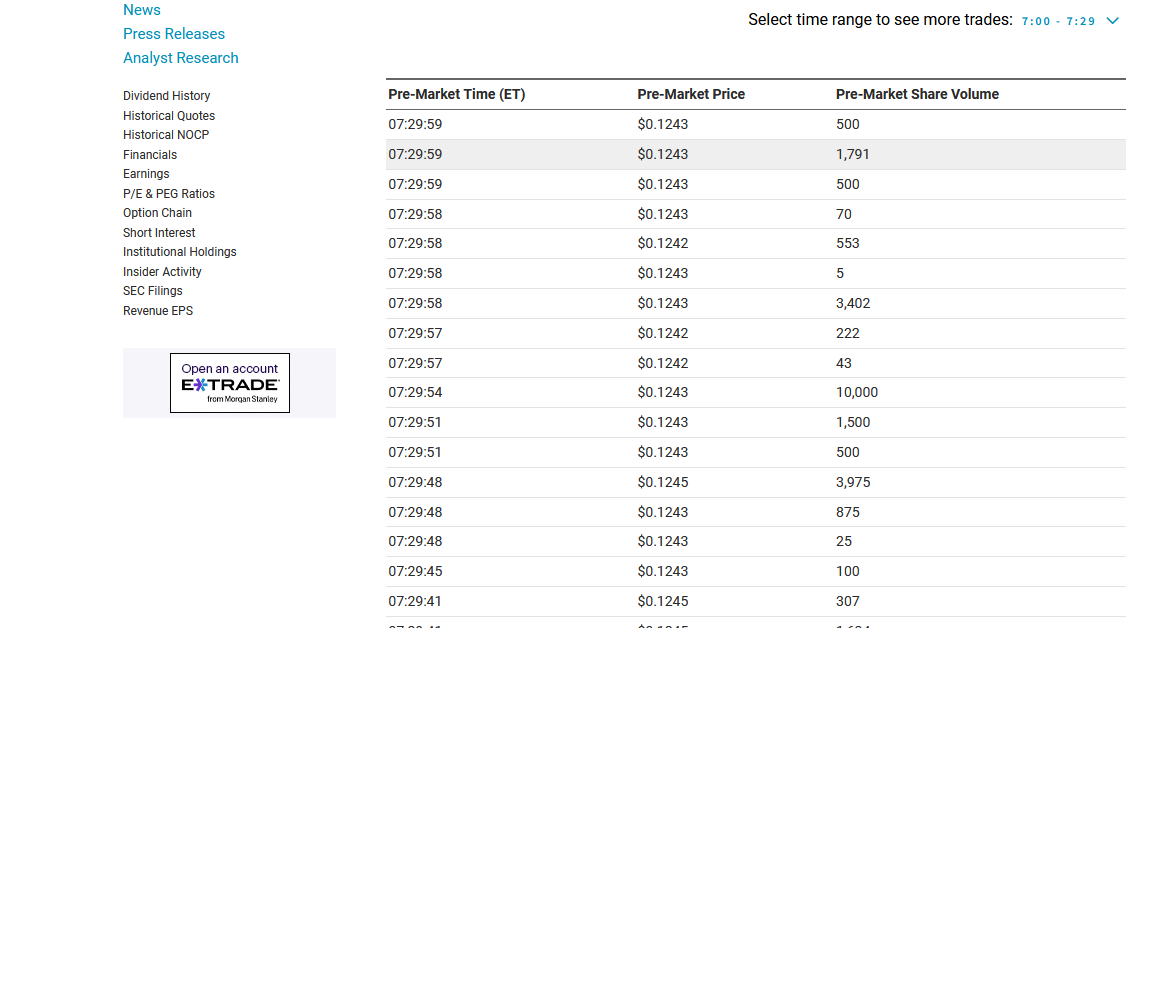Viewport: 1174px width, 1008px height.
Task: Click the $0.1242 price in the 222 row
Action: pos(663,333)
